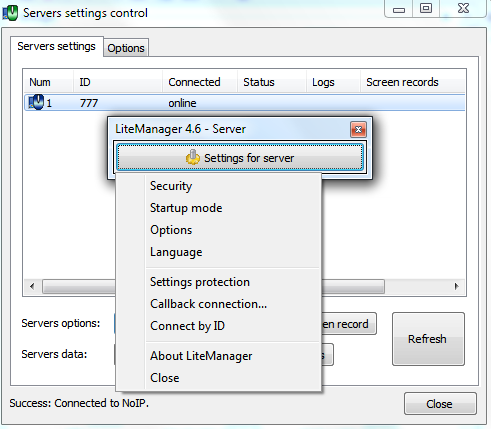Click the Servers data: label
491x429 pixels.
(x=54, y=354)
